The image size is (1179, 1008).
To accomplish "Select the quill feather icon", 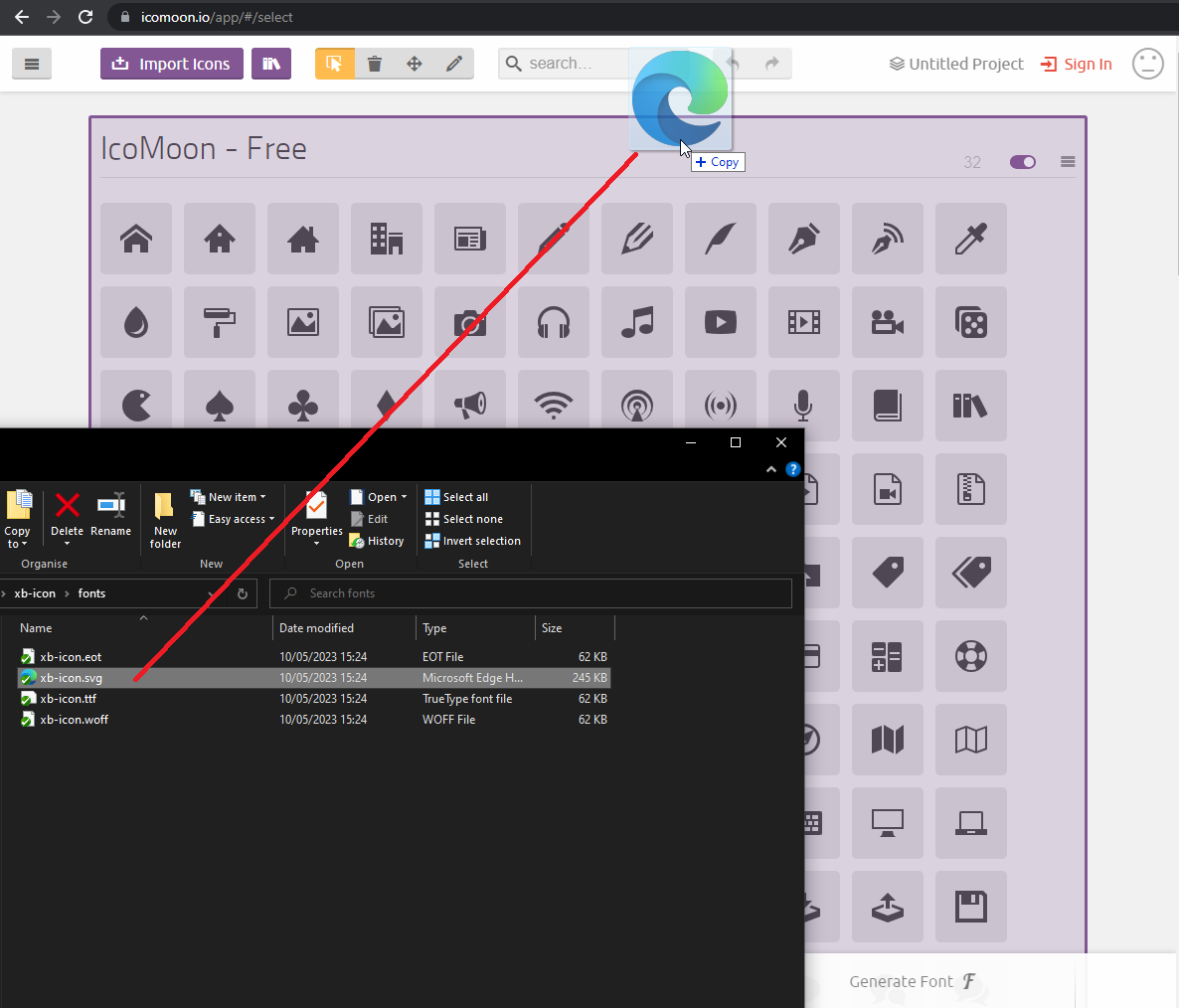I will (x=721, y=239).
